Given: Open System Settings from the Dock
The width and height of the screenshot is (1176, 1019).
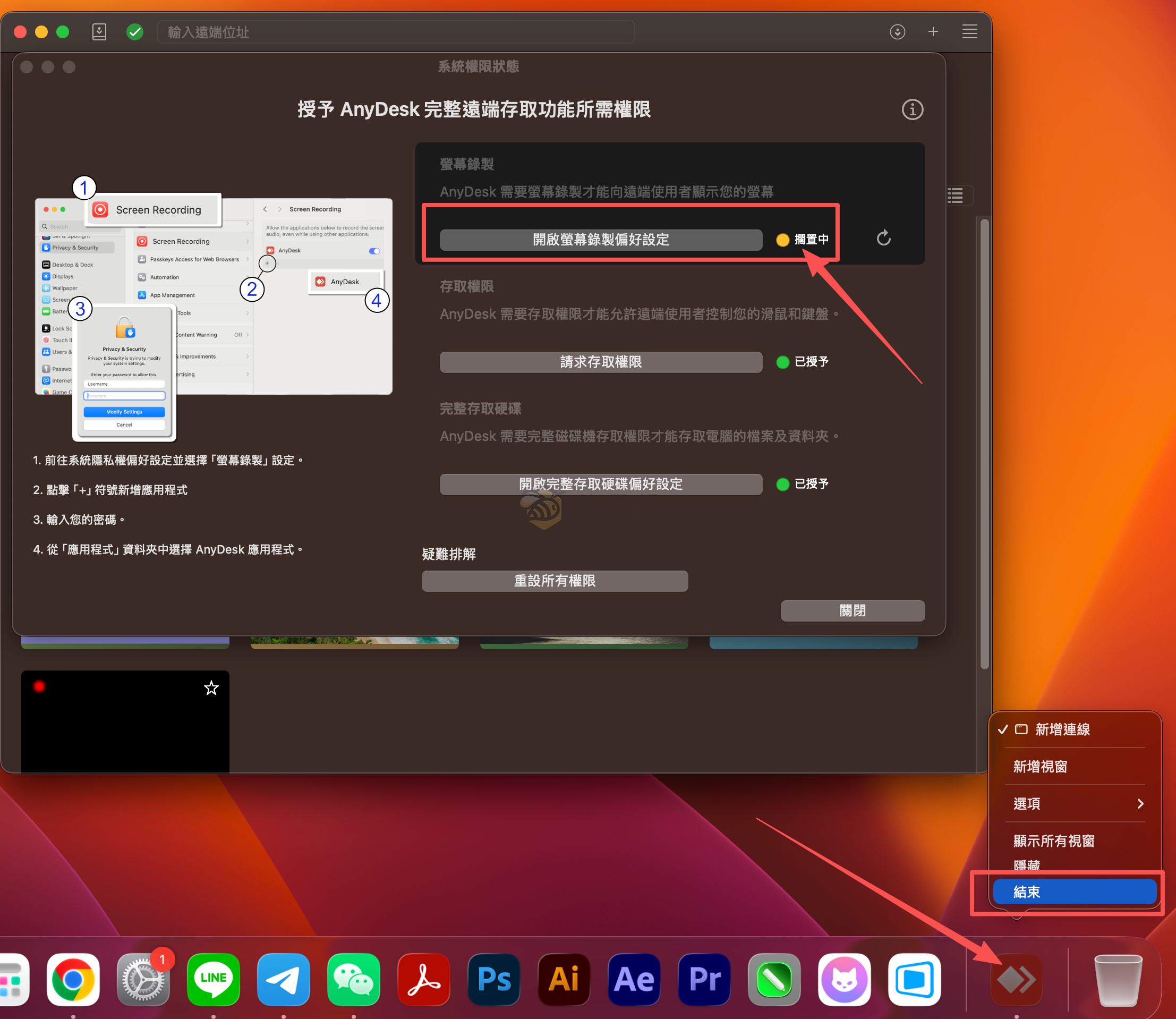Looking at the screenshot, I should 143,980.
